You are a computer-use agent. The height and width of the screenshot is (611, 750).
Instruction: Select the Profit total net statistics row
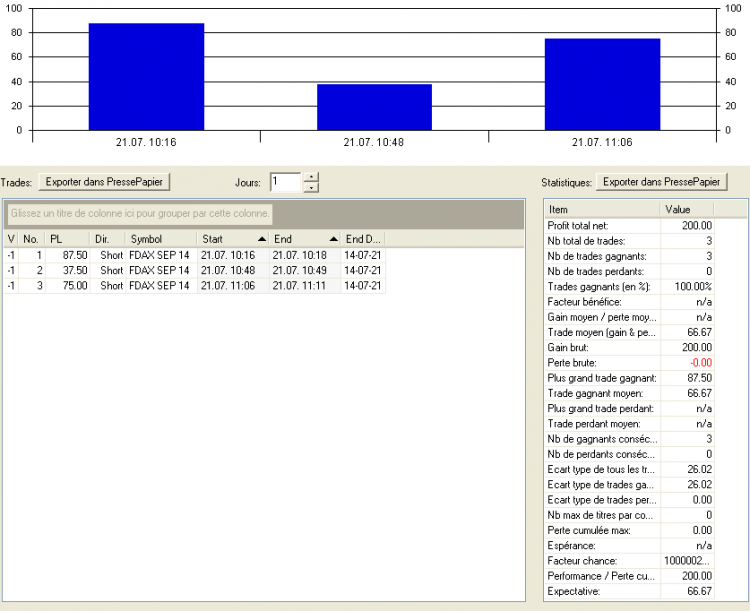629,225
